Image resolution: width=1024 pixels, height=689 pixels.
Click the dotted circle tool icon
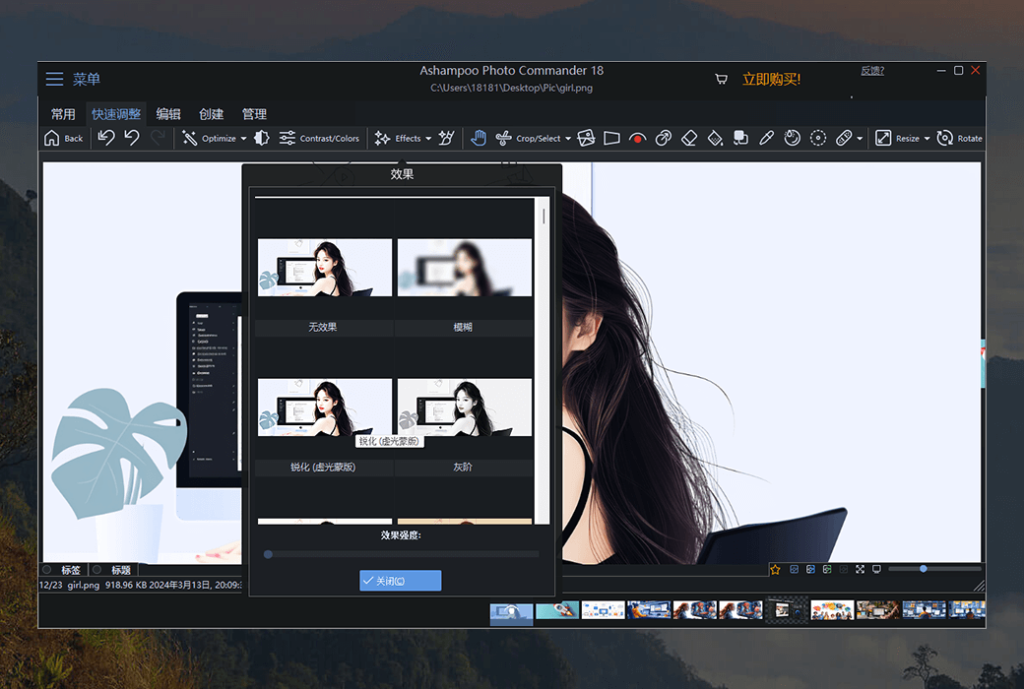point(818,138)
